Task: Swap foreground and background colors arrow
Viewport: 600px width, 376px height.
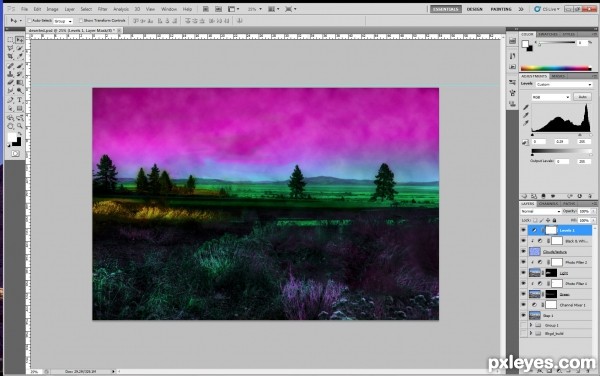Action: [x=19, y=133]
